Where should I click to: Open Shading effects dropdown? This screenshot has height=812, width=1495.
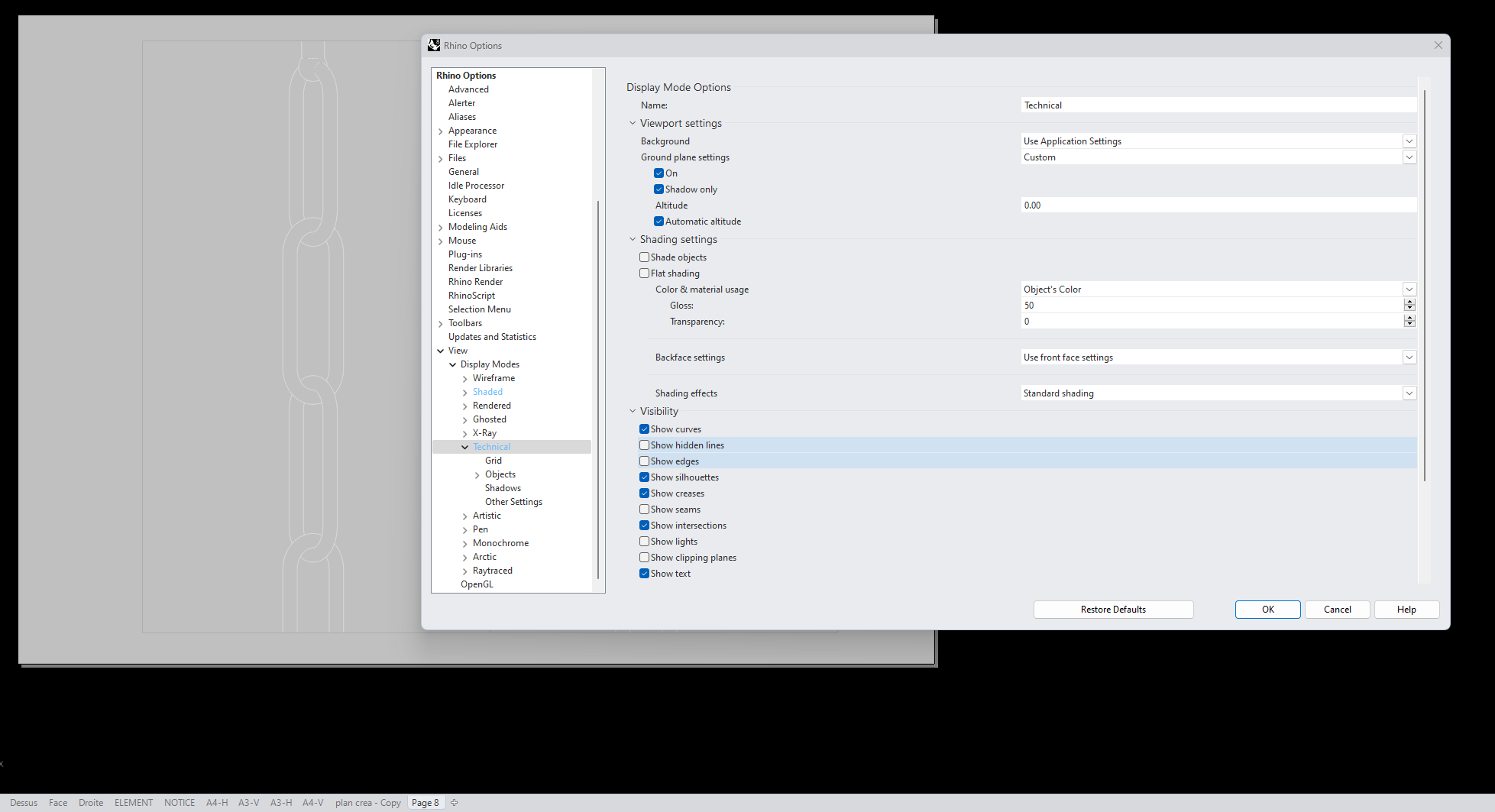click(x=1409, y=393)
